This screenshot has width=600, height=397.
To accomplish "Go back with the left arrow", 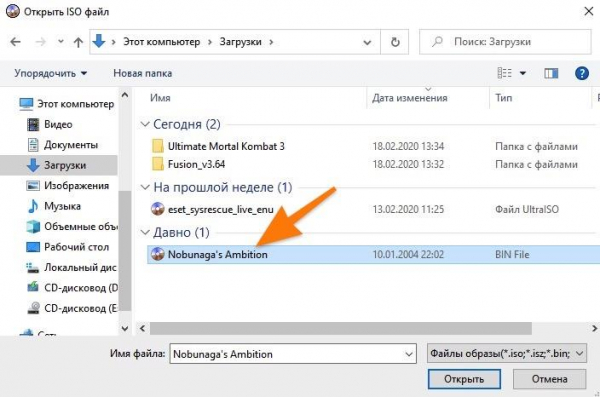I will 15,42.
